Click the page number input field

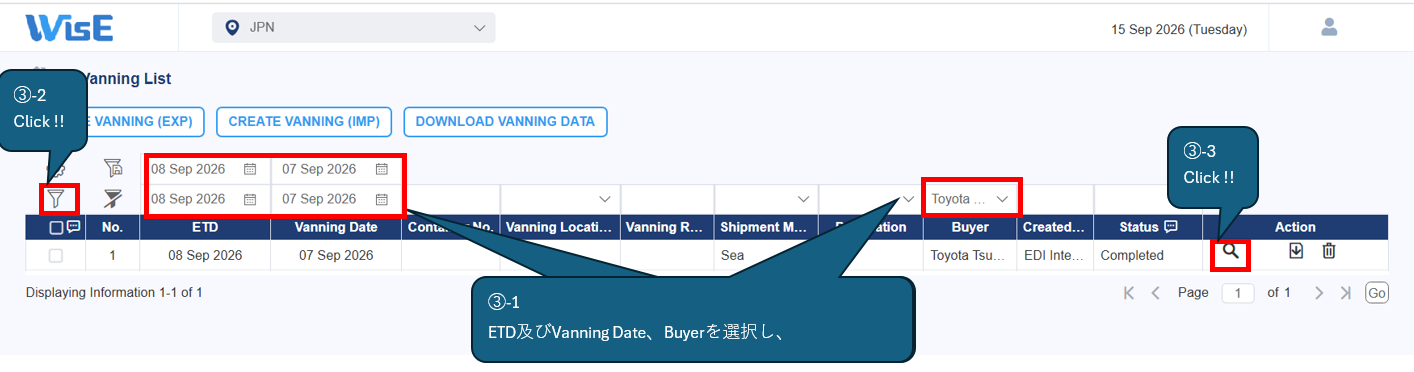point(1238,293)
